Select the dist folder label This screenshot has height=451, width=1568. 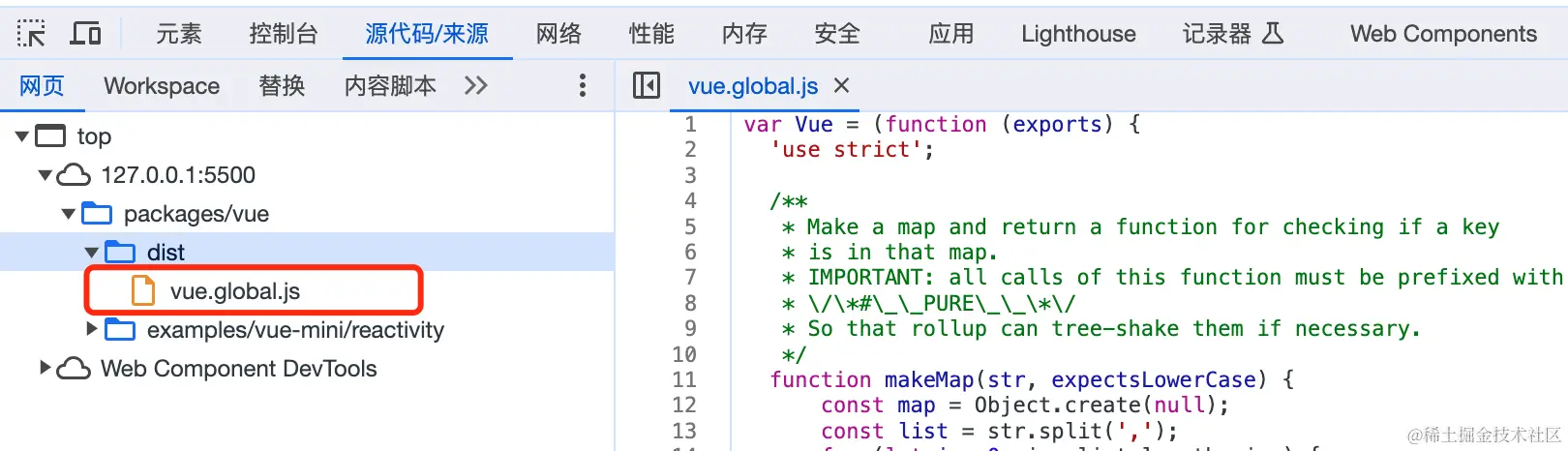coord(166,253)
